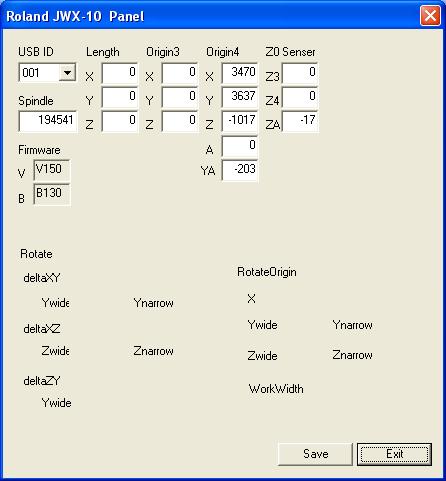Save the panel settings

click(x=315, y=454)
